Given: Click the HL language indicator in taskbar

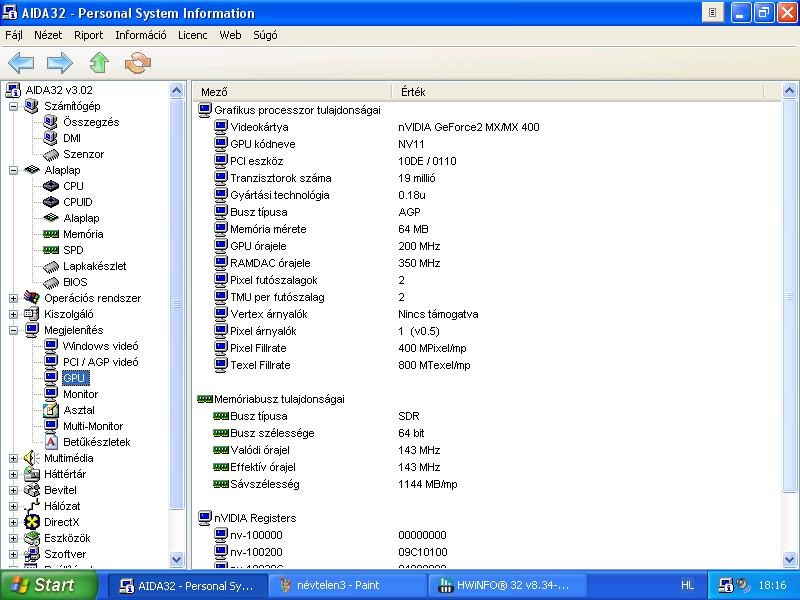Looking at the screenshot, I should 687,585.
